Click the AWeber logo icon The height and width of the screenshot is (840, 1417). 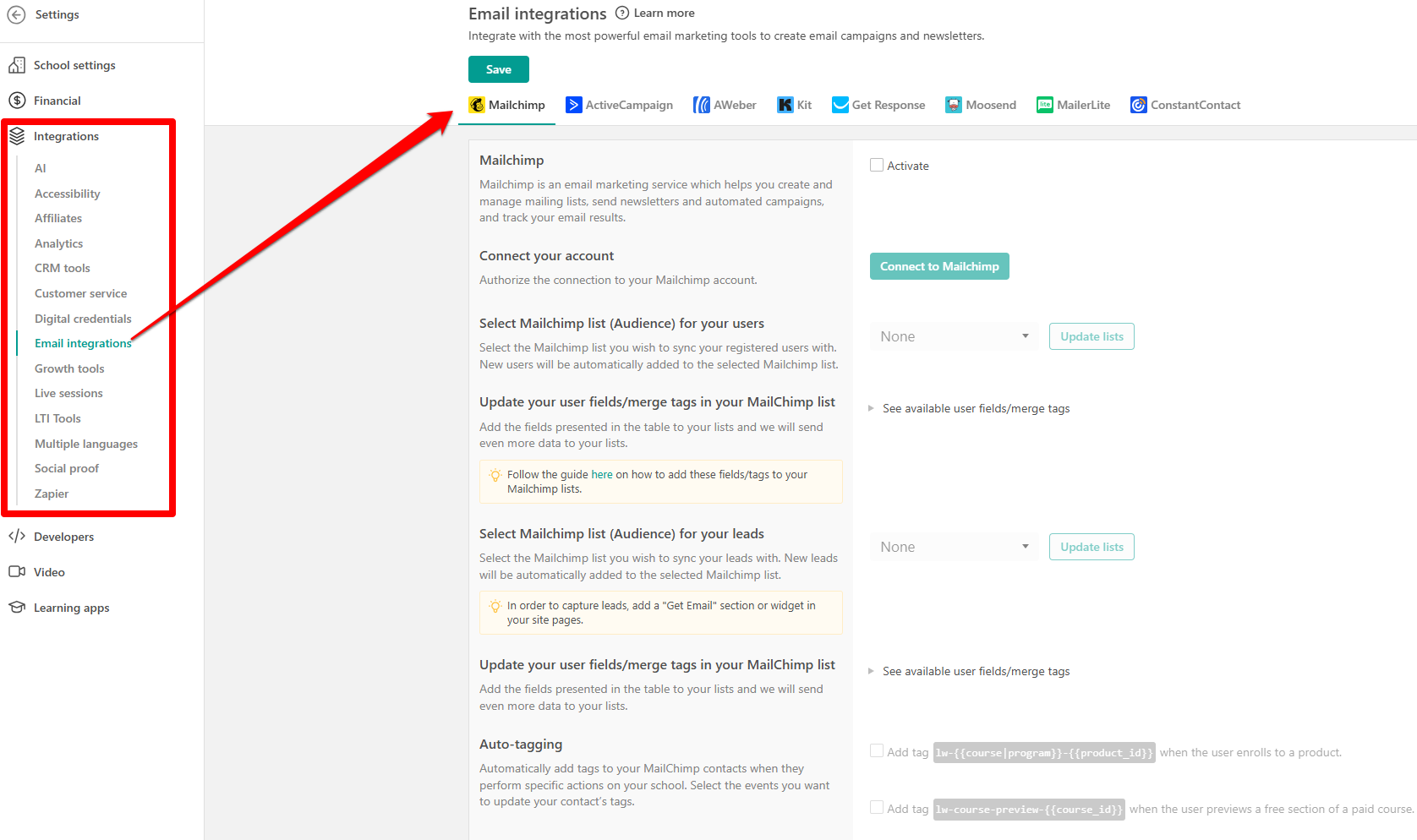702,105
